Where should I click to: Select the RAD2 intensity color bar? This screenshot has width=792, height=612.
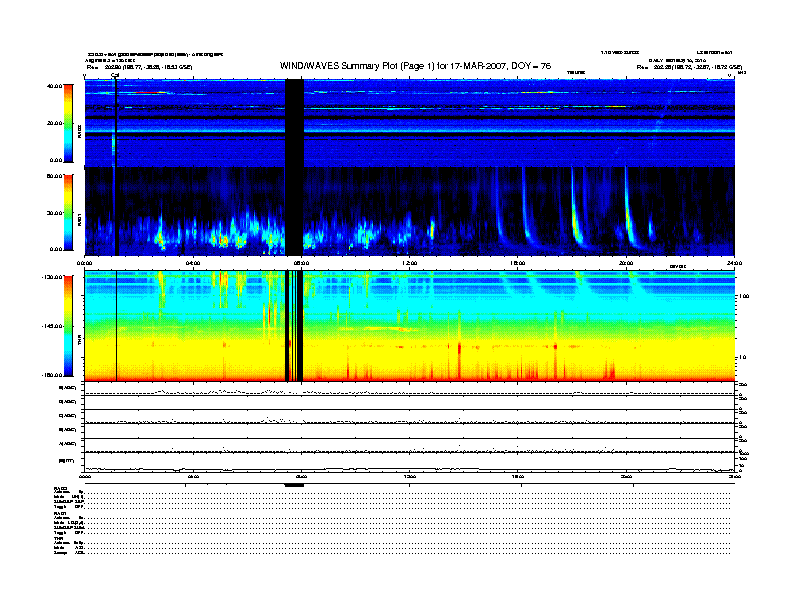68,123
